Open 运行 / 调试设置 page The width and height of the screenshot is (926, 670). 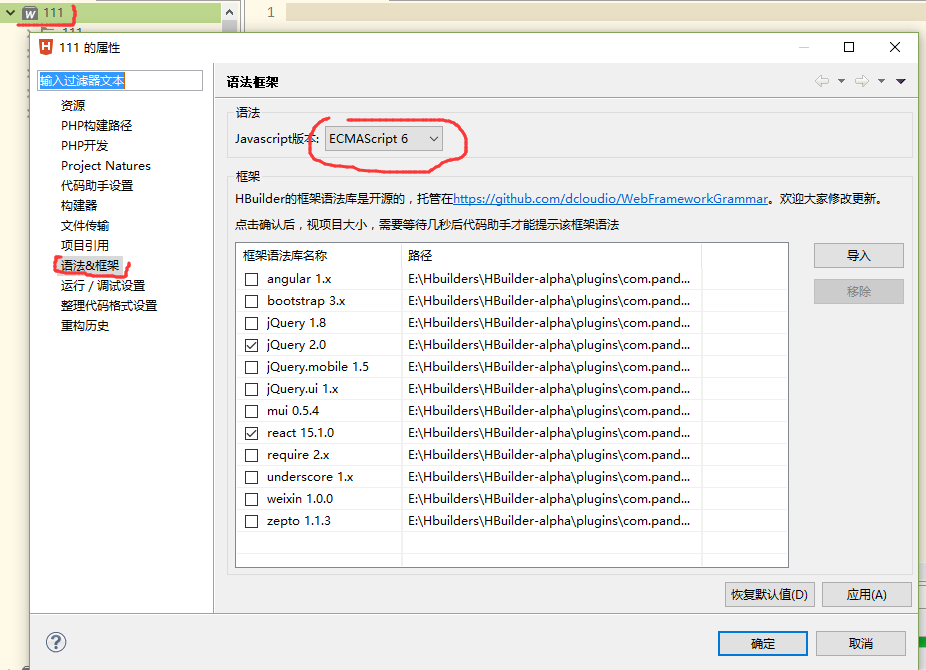(103, 285)
